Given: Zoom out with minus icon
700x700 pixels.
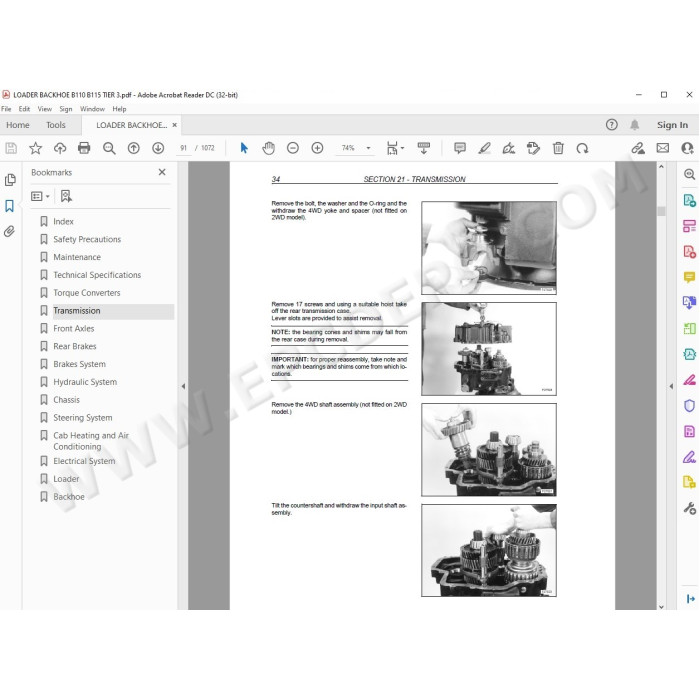Looking at the screenshot, I should (293, 148).
